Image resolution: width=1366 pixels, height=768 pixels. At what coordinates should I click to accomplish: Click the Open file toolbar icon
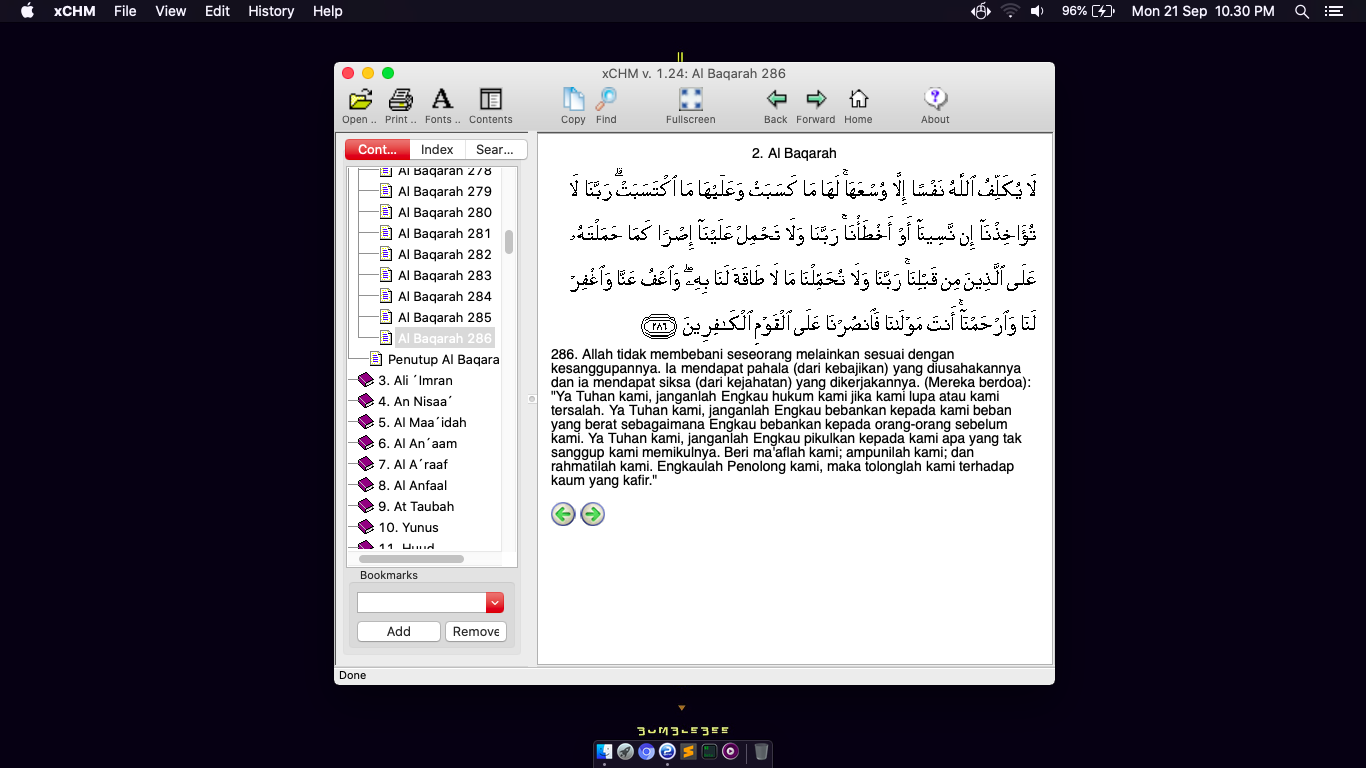(x=360, y=99)
